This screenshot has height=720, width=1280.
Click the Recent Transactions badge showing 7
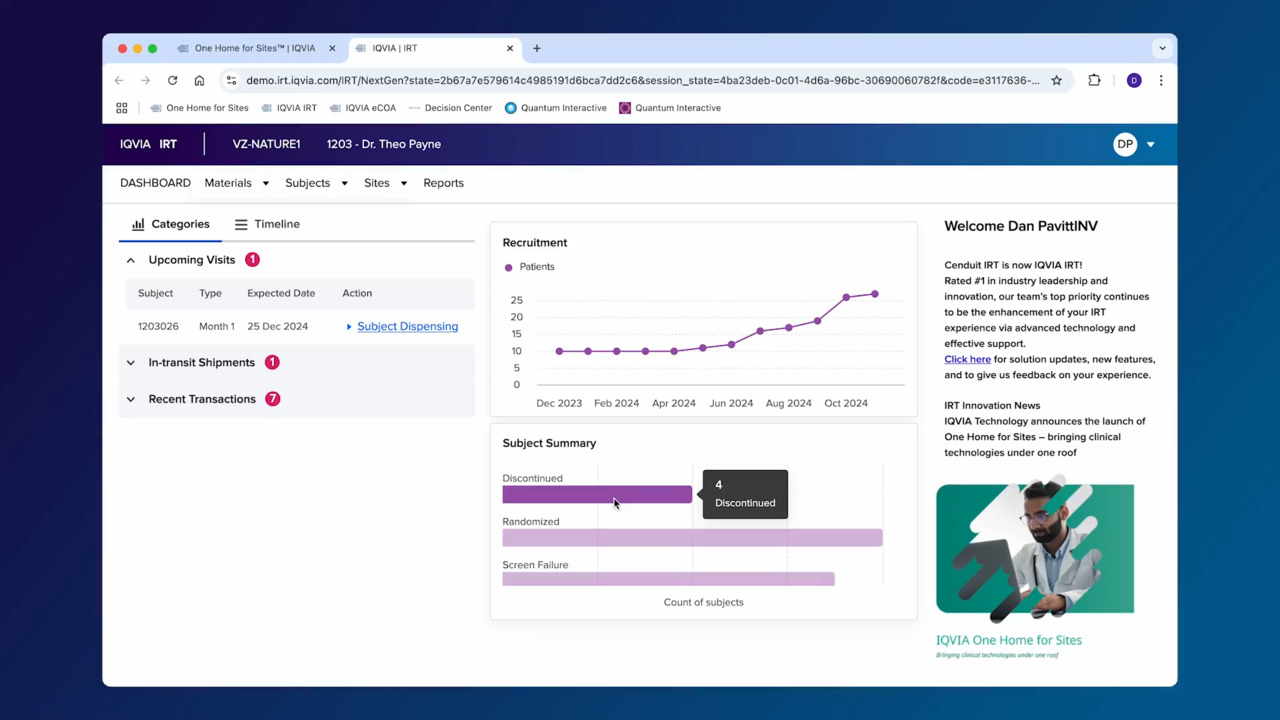273,398
